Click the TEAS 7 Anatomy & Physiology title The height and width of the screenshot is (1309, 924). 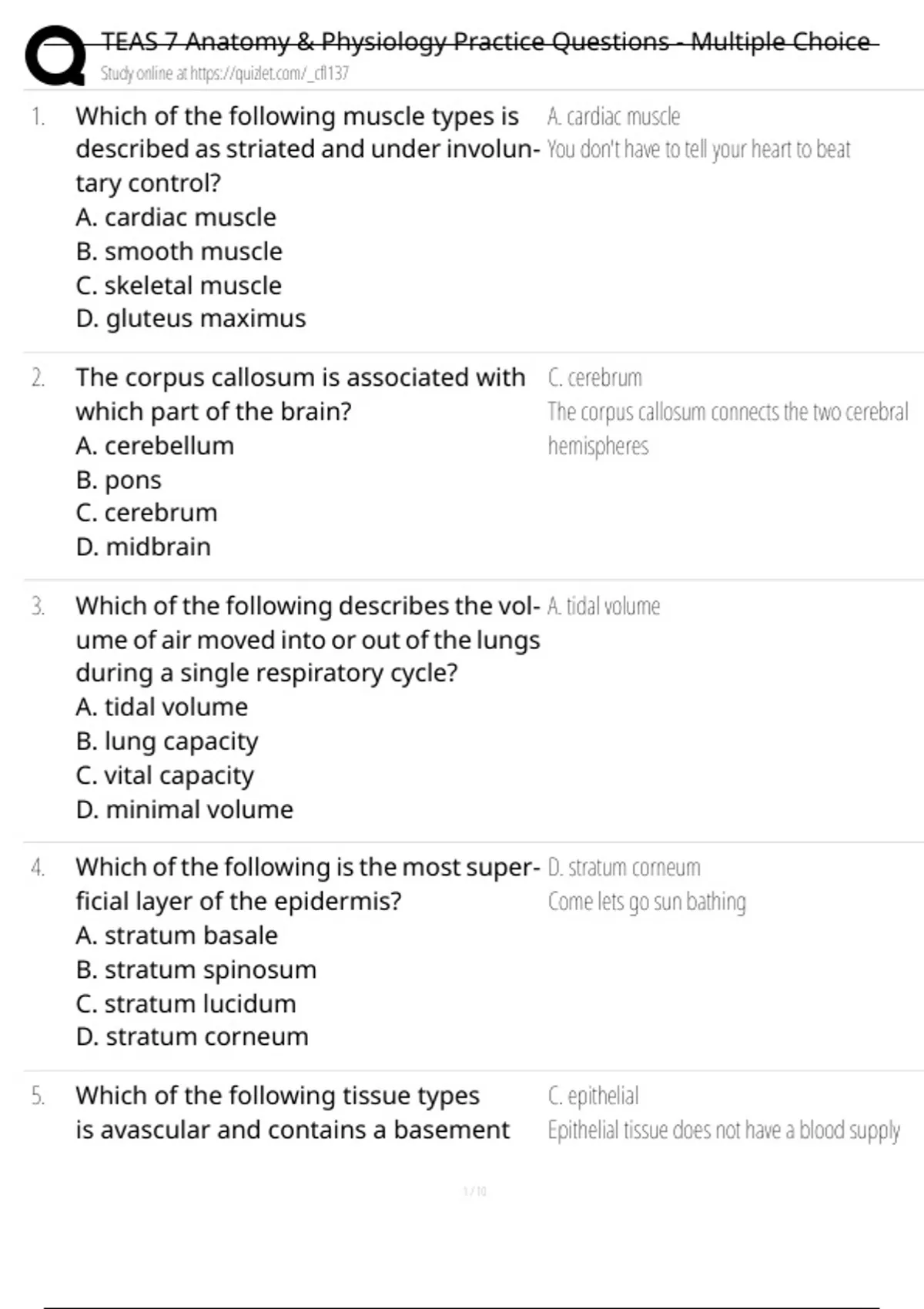pos(485,42)
